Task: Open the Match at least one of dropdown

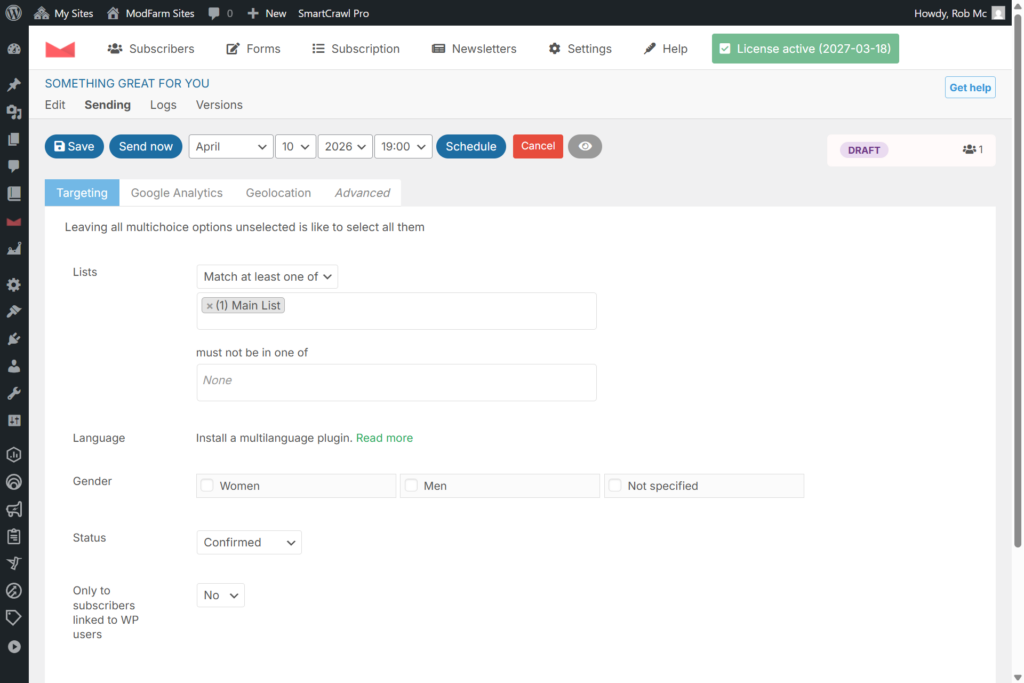Action: [x=267, y=277]
